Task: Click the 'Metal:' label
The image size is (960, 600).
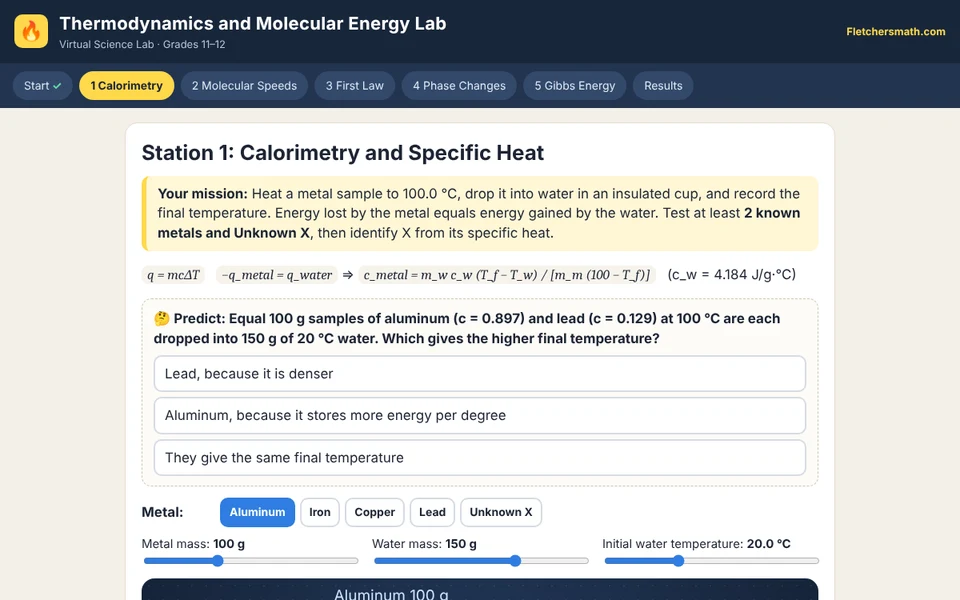Action: tap(162, 512)
